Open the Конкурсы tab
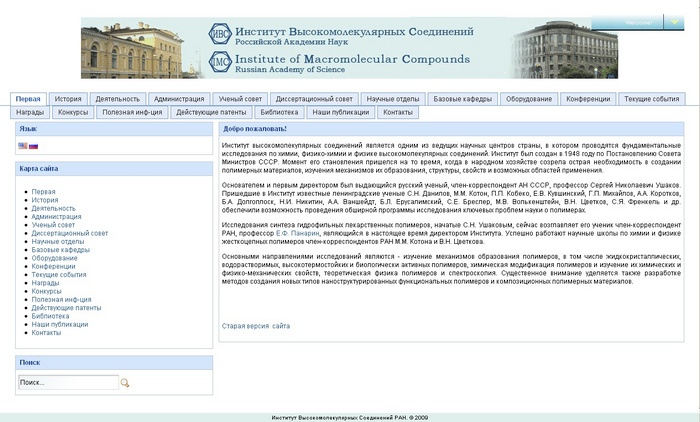This screenshot has height=422, width=700. (73, 112)
